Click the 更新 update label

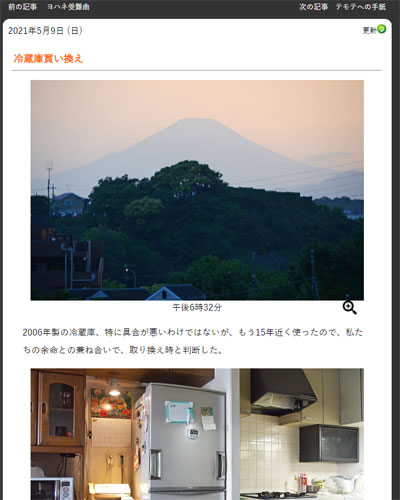click(369, 31)
